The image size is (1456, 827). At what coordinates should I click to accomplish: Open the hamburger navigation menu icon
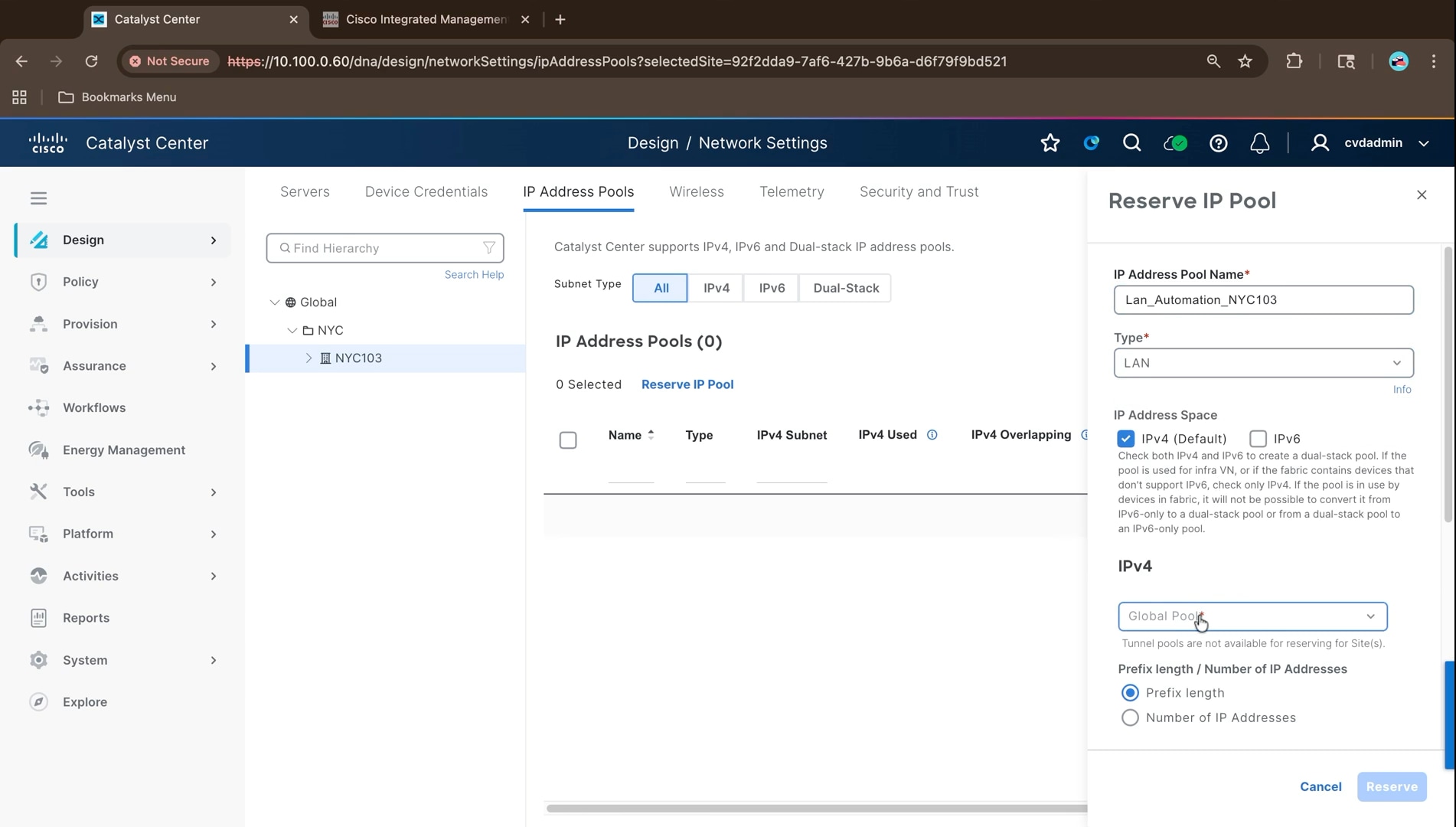pos(38,198)
